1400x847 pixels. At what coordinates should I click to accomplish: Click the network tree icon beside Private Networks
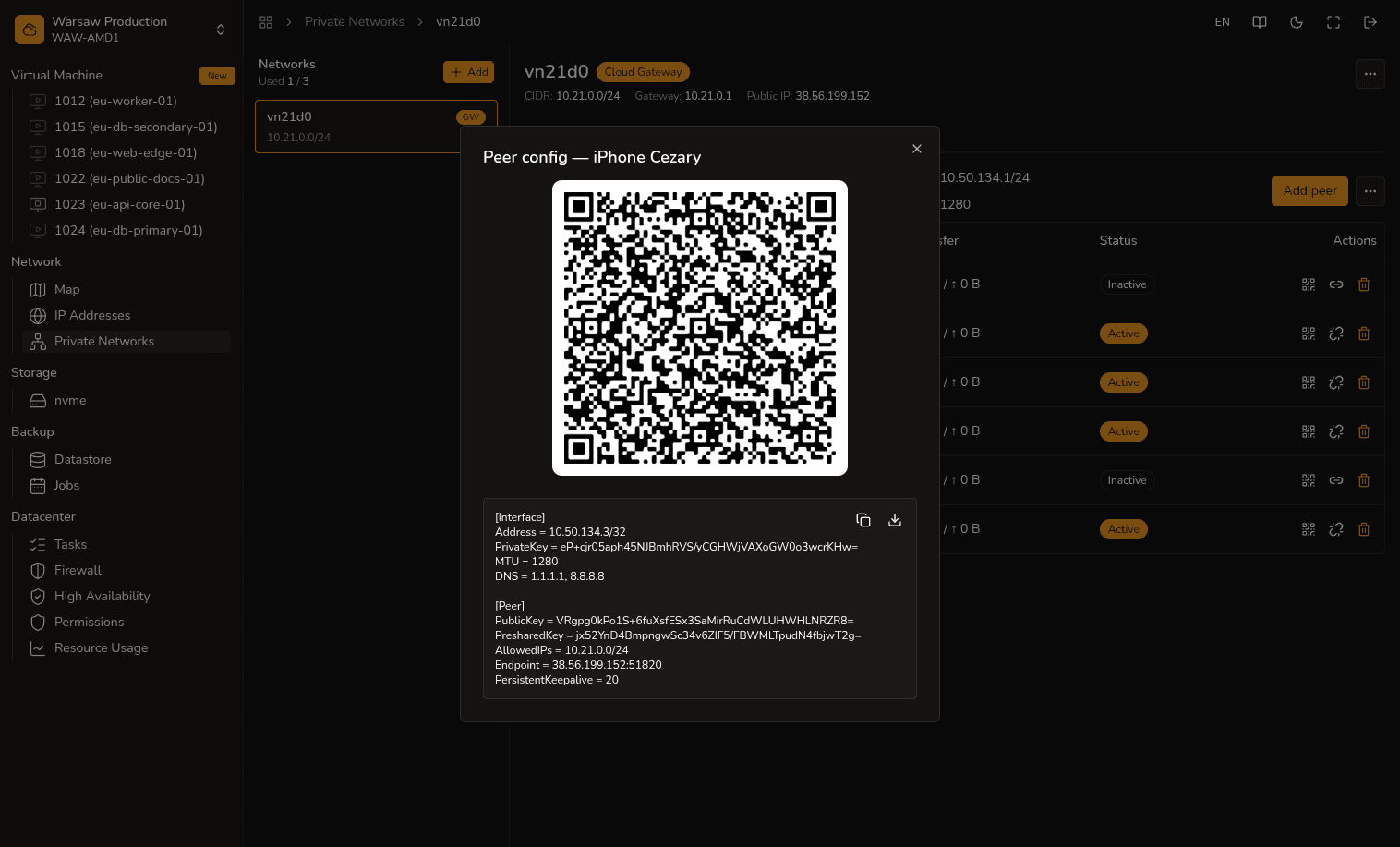click(x=38, y=341)
